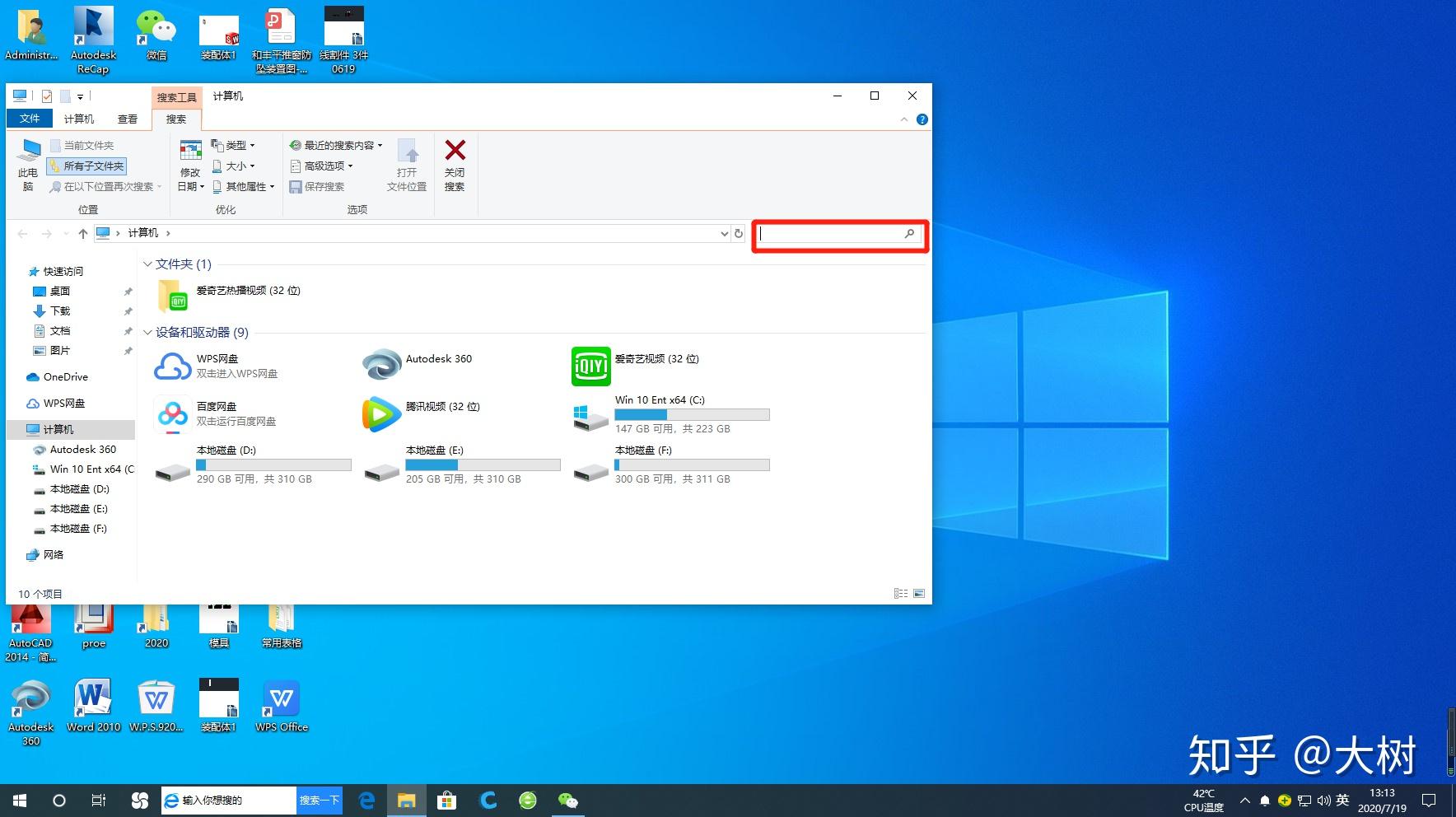This screenshot has height=817, width=1456.
Task: Open Task View on the taskbar
Action: click(99, 800)
